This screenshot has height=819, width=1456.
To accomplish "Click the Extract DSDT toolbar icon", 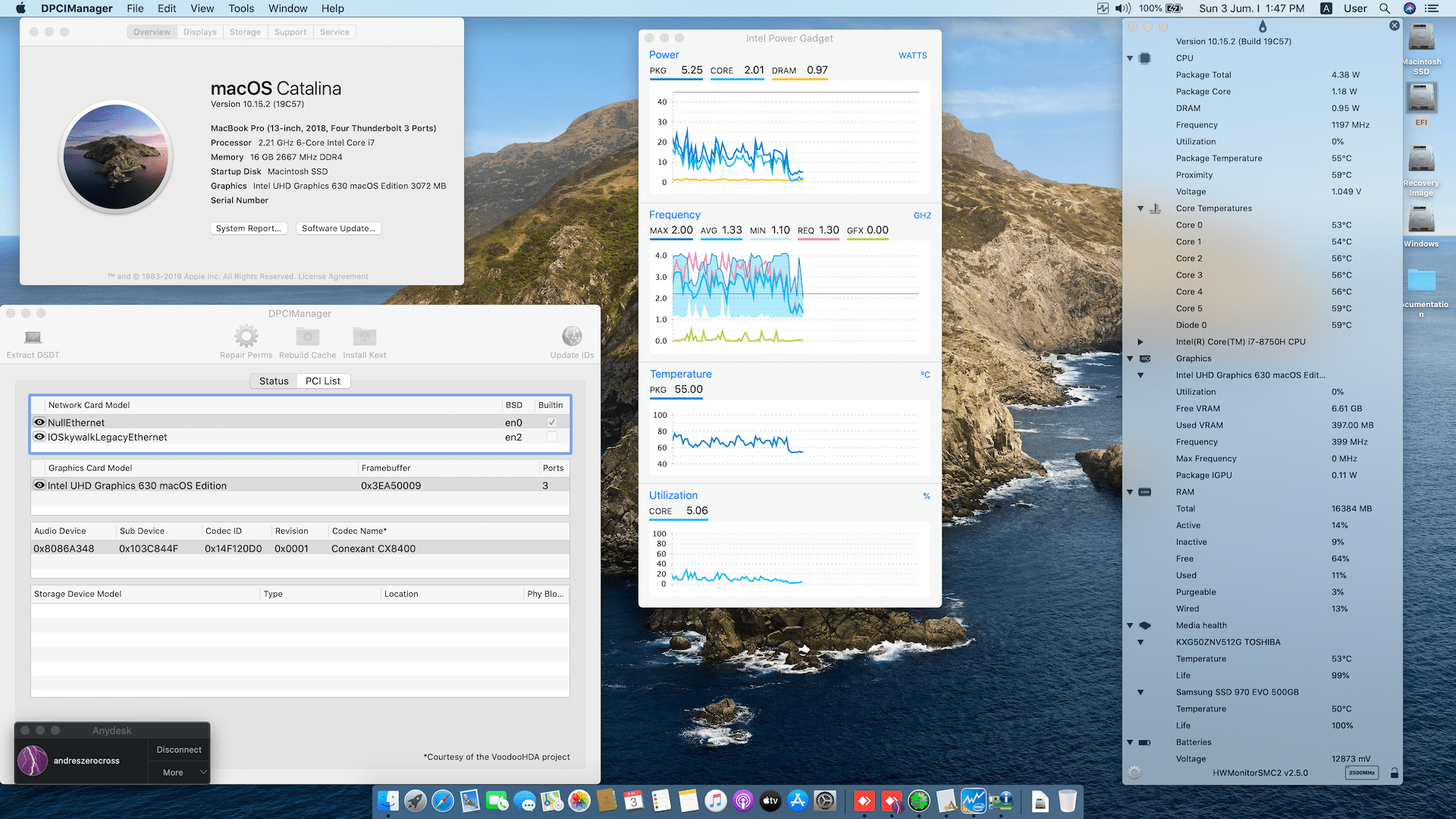I will tap(33, 337).
